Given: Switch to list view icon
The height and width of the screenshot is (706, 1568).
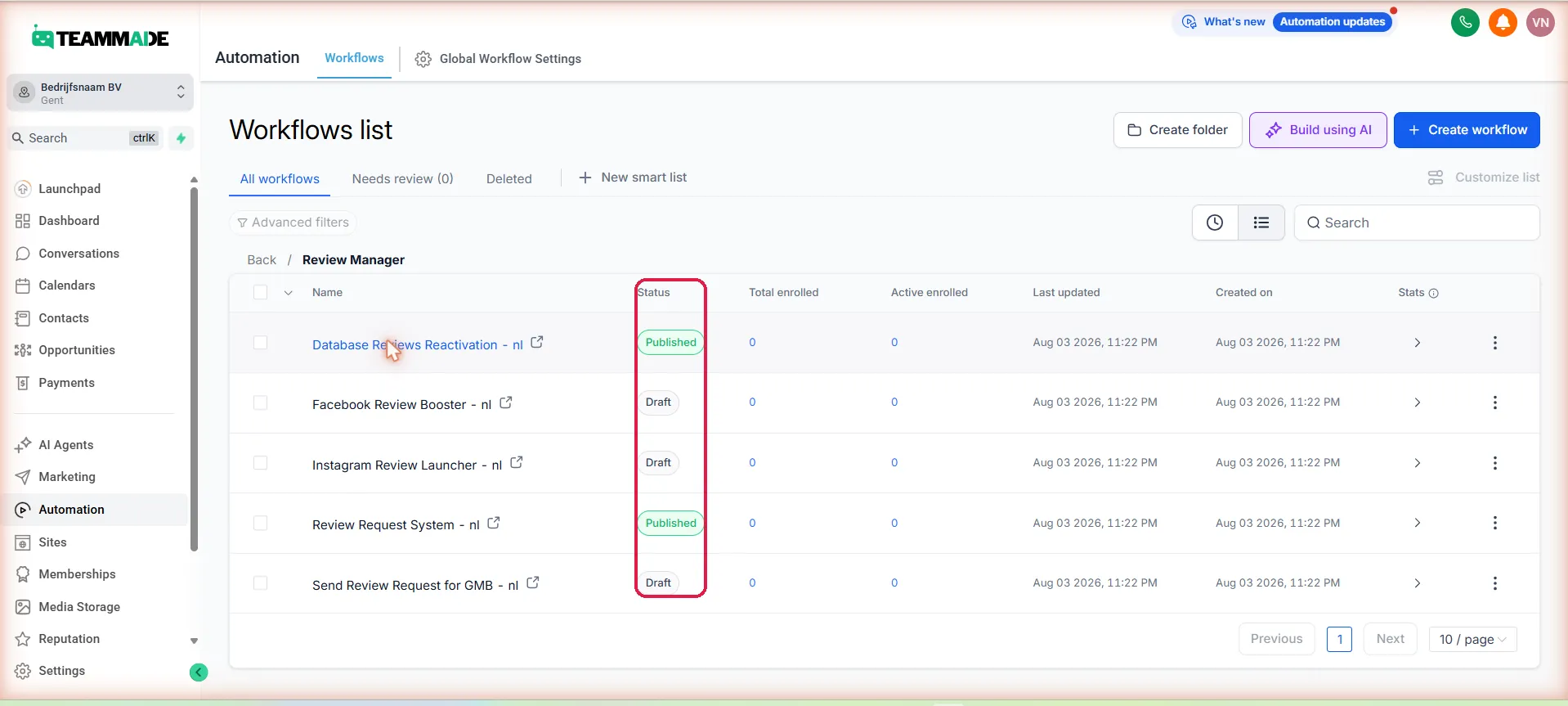Looking at the screenshot, I should pyautogui.click(x=1261, y=223).
